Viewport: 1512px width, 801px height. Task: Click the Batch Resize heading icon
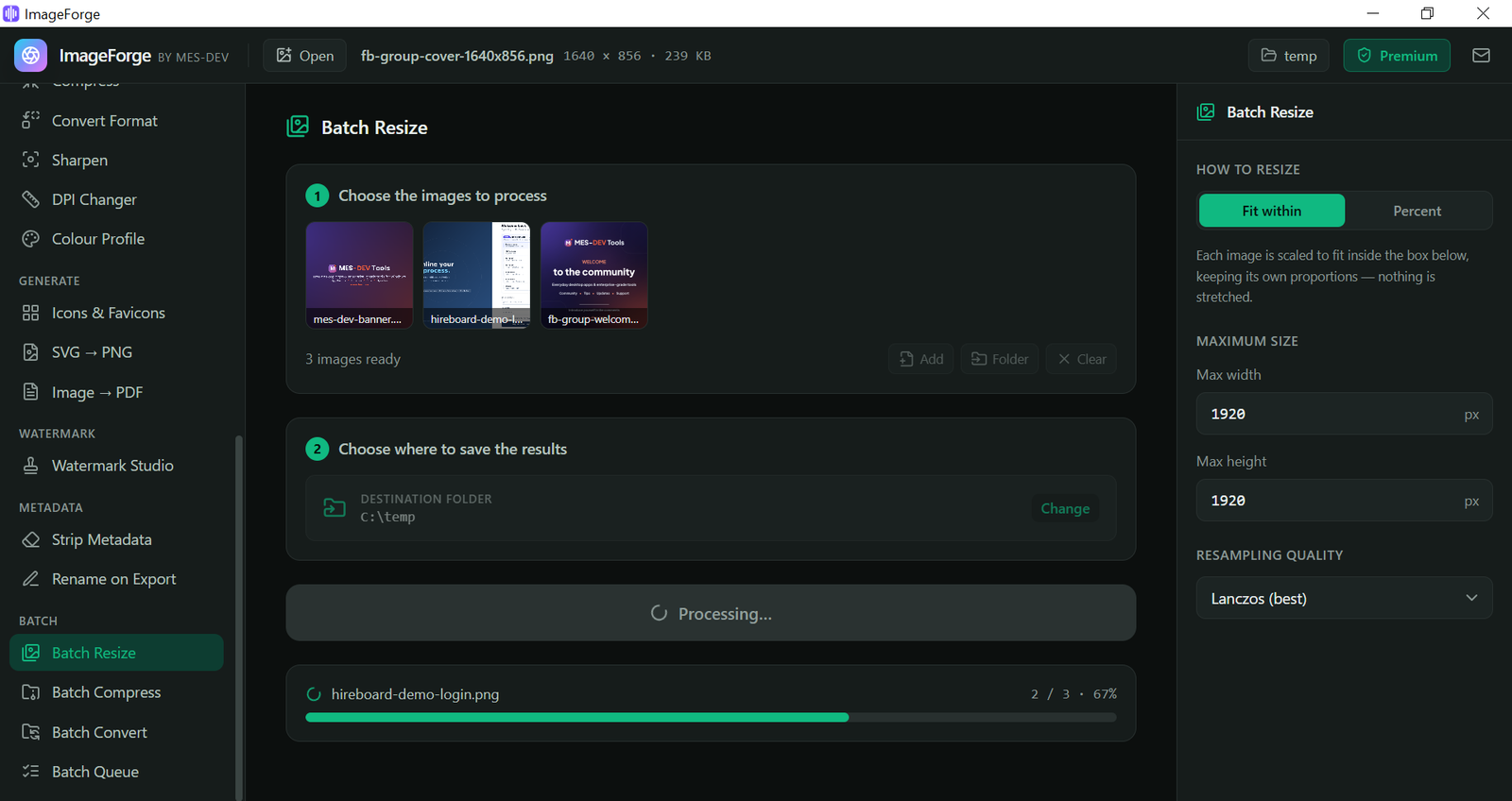[298, 127]
